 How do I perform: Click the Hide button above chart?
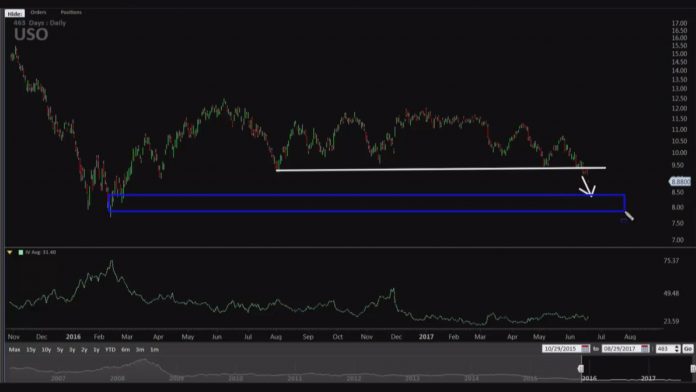click(15, 14)
